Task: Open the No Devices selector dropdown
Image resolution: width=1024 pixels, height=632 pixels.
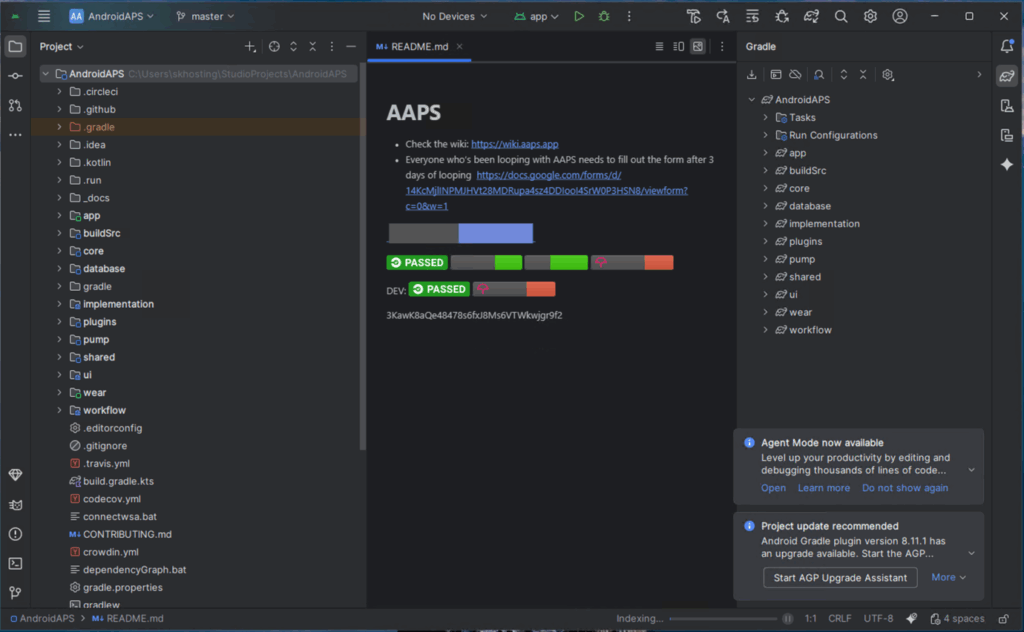Action: point(455,16)
